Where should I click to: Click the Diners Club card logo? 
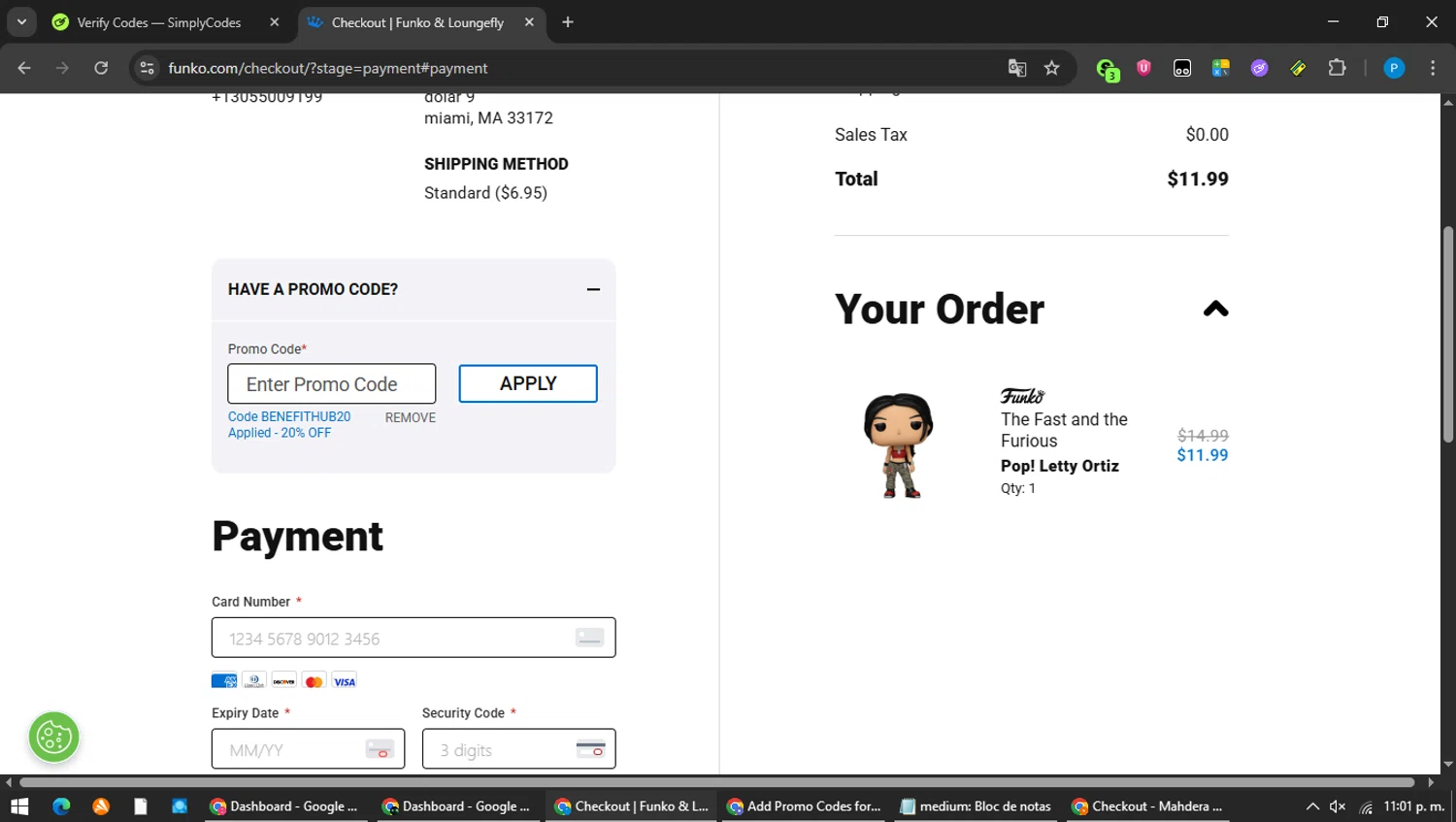tap(254, 681)
